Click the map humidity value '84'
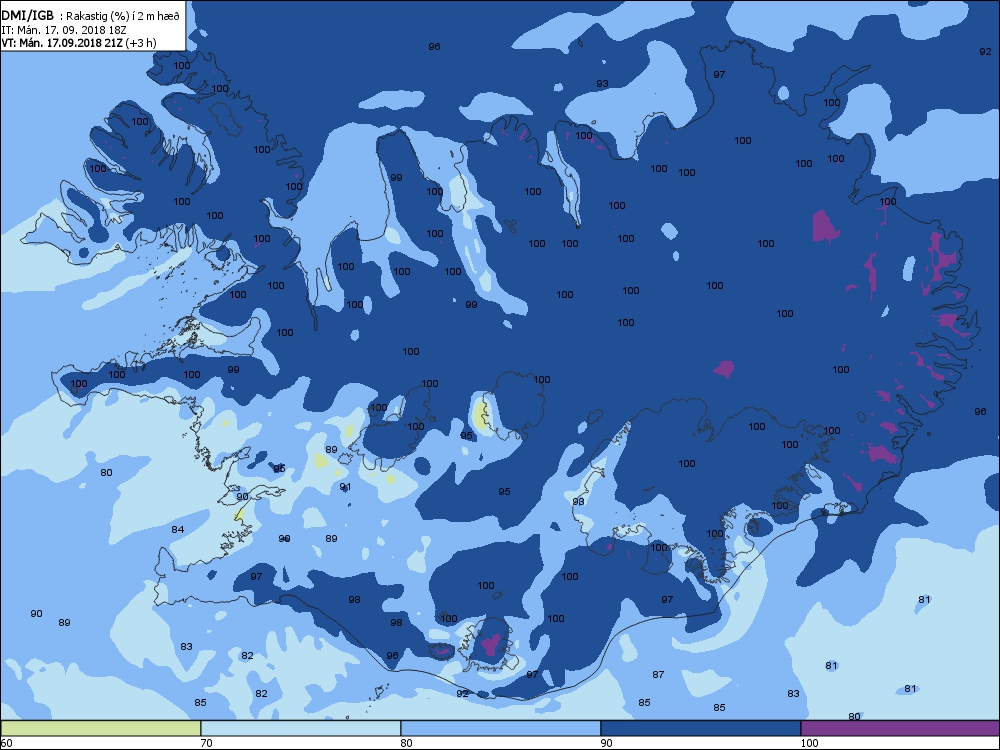Screen dimensions: 1000x750 coord(177,529)
